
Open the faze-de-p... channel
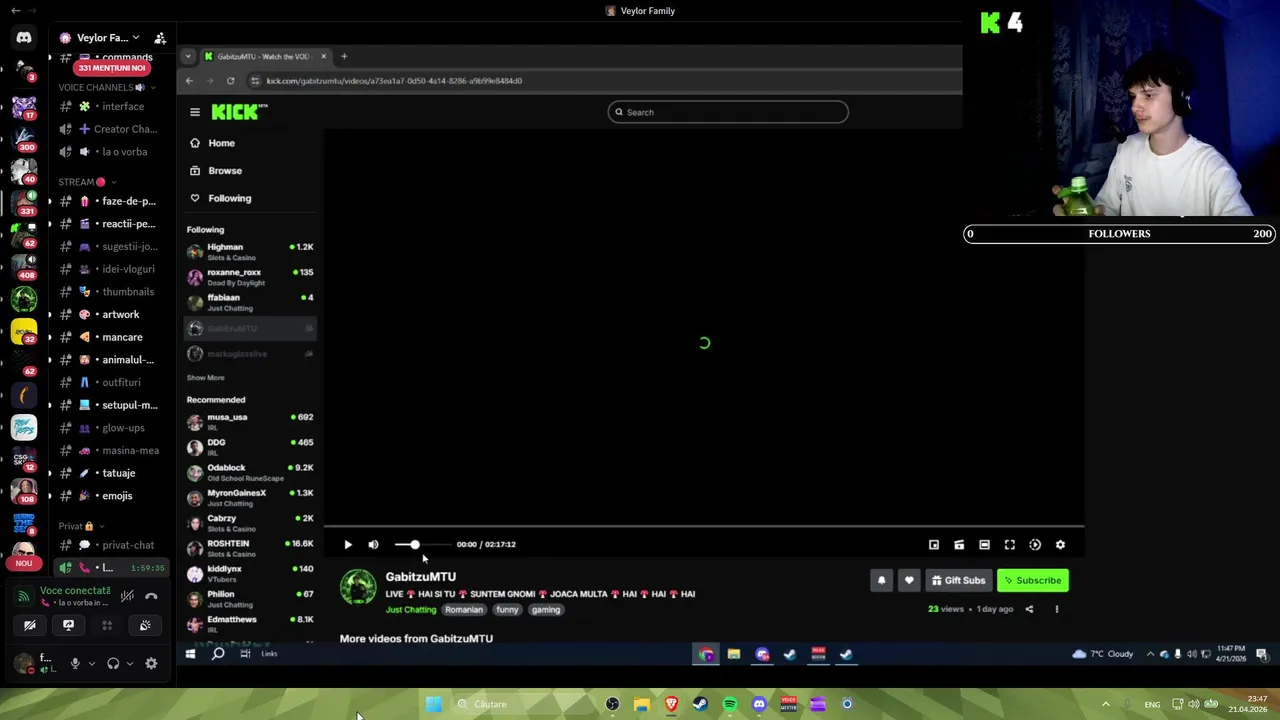coord(112,201)
